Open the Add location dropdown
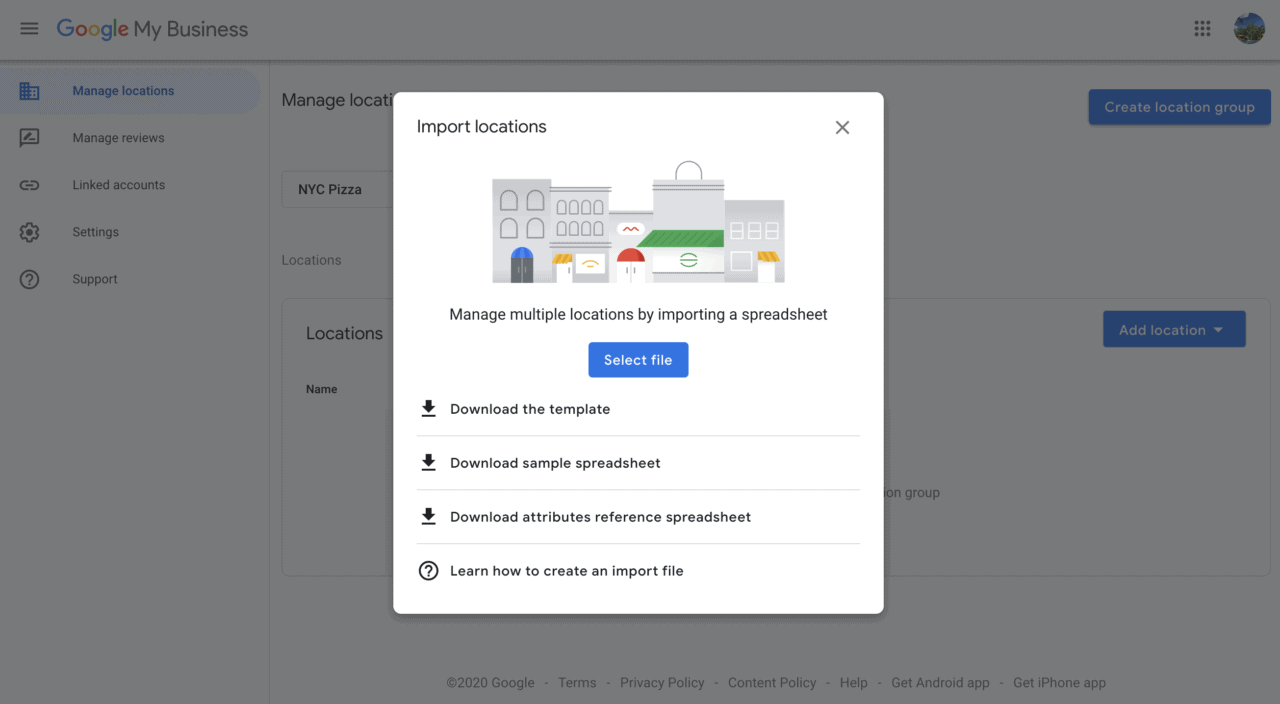1280x704 pixels. [x=1174, y=328]
